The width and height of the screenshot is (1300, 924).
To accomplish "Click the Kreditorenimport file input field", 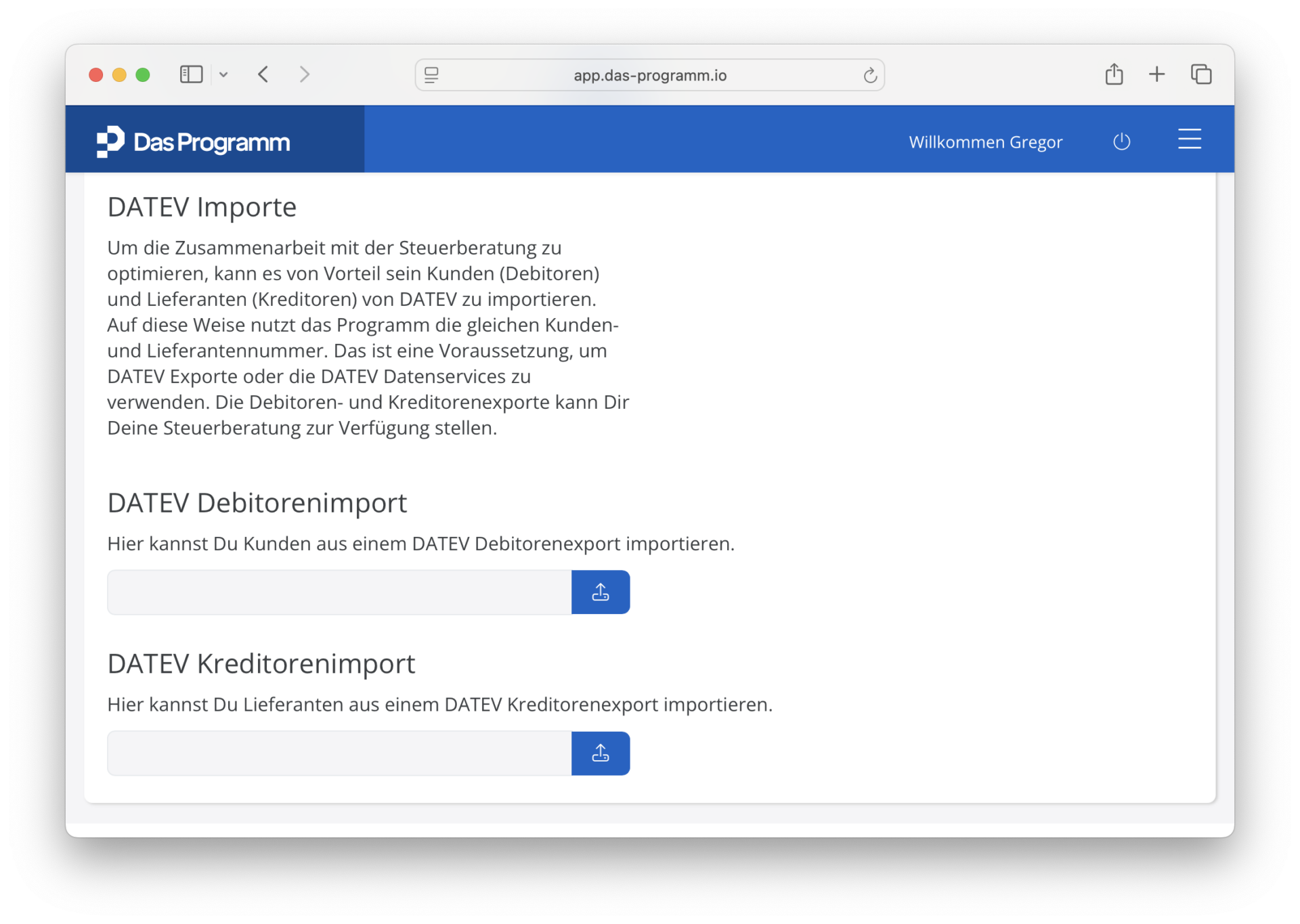I will point(339,753).
